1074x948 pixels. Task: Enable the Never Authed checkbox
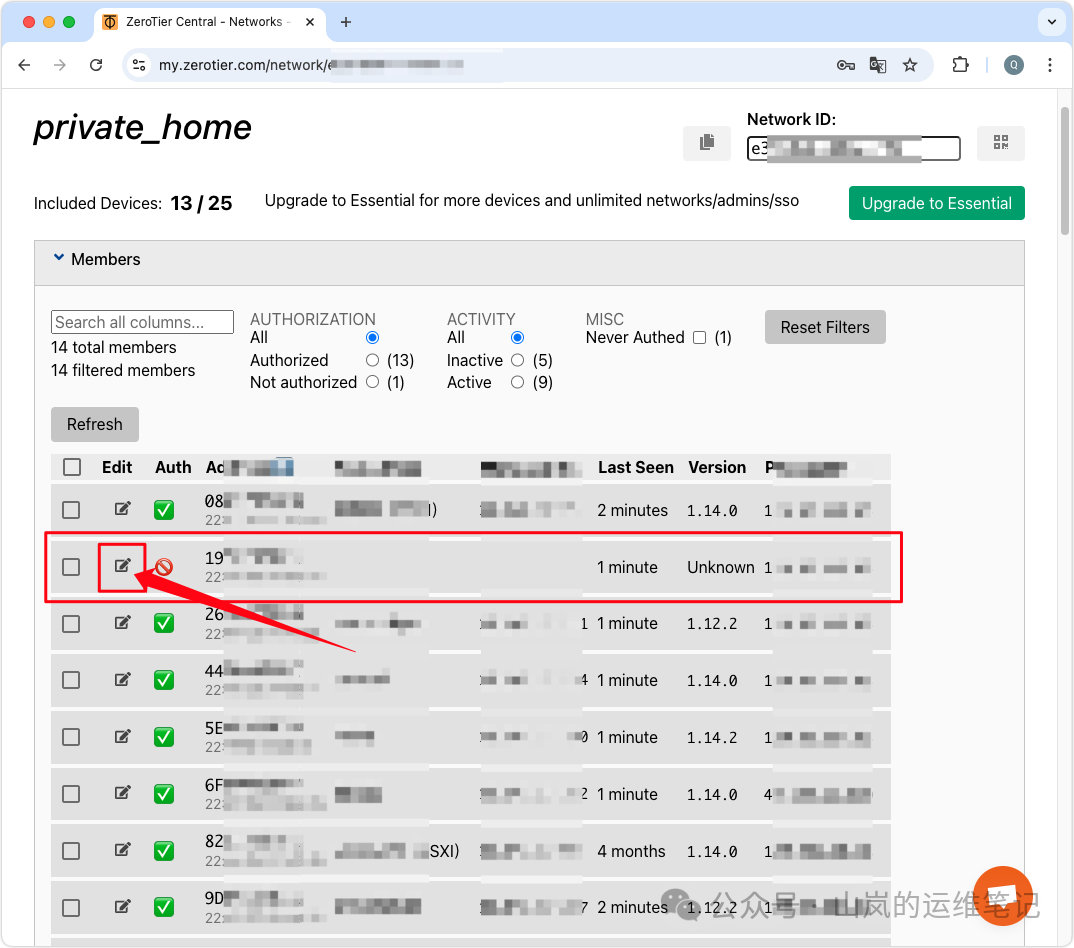(x=699, y=338)
